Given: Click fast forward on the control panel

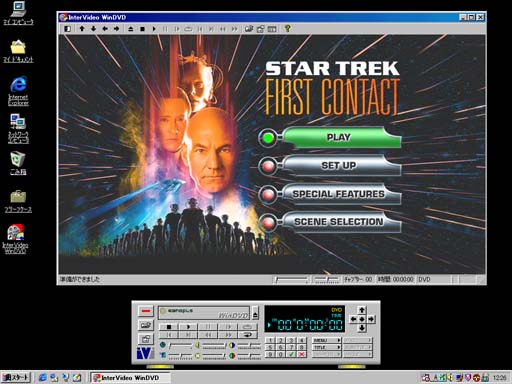Looking at the screenshot, I should (228, 334).
